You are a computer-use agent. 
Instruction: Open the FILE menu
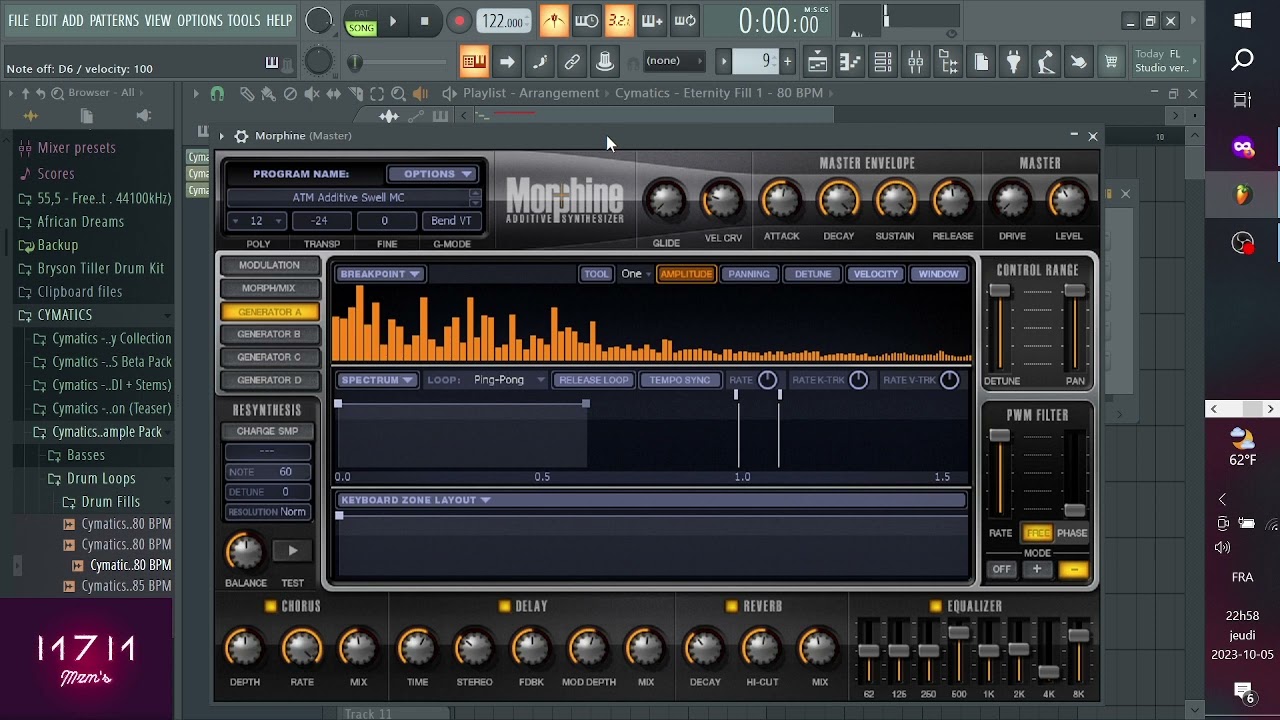click(19, 20)
